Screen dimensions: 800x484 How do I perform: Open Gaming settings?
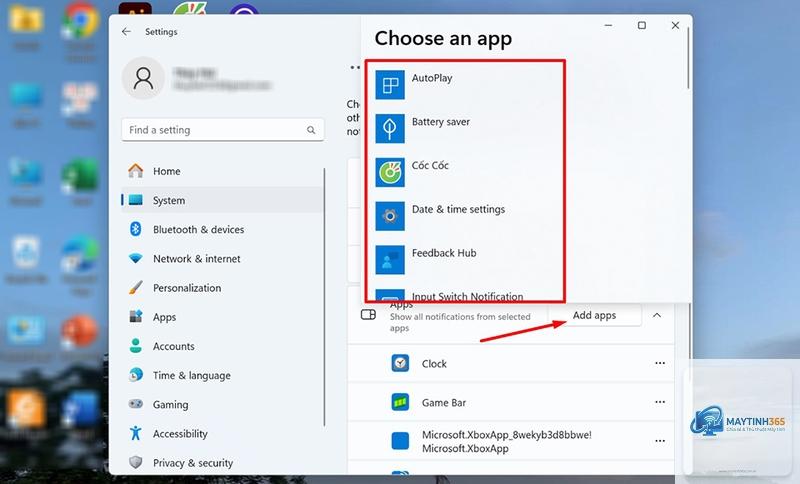pyautogui.click(x=222, y=404)
